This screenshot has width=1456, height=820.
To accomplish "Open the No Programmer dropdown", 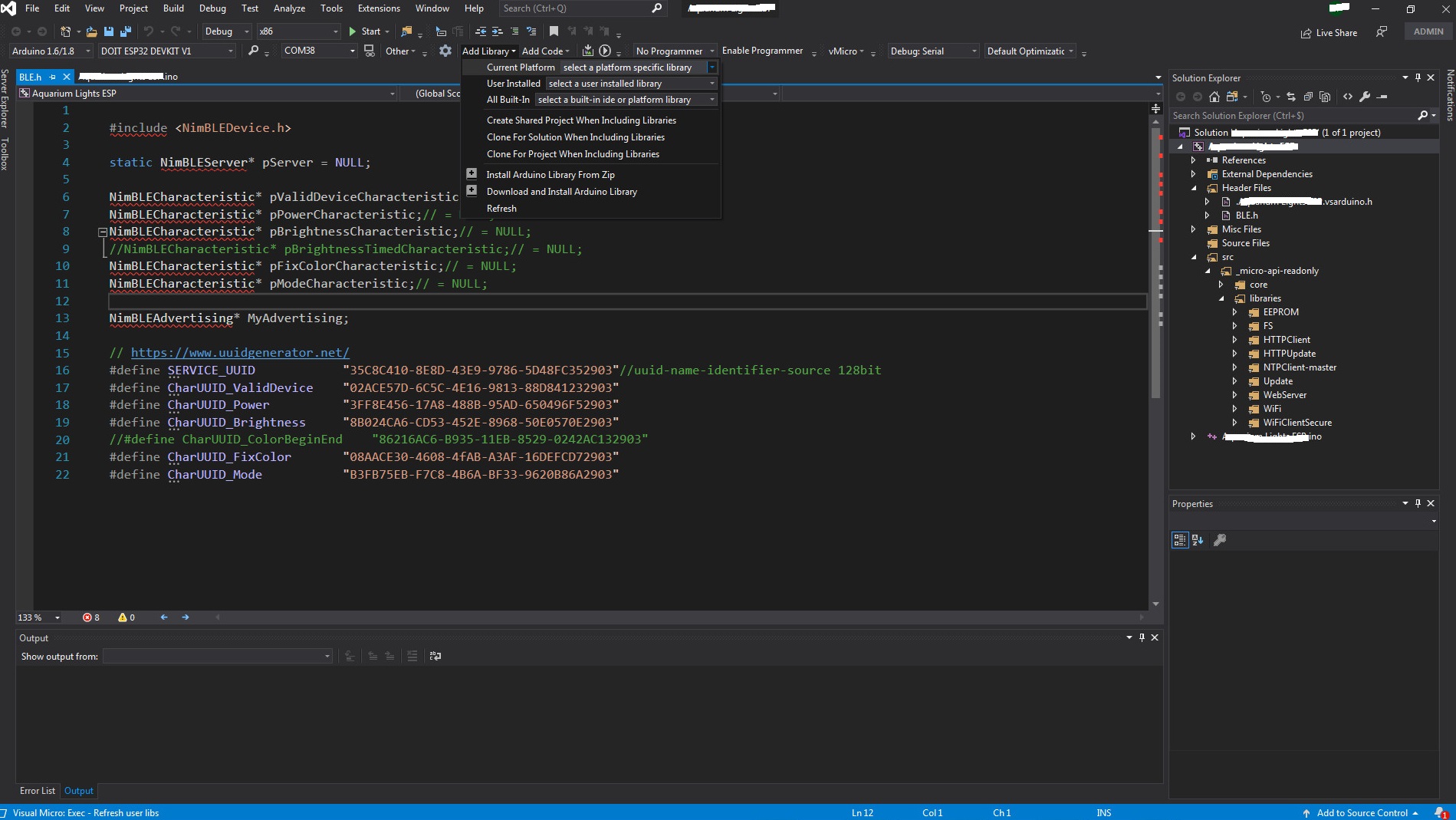I will click(675, 51).
